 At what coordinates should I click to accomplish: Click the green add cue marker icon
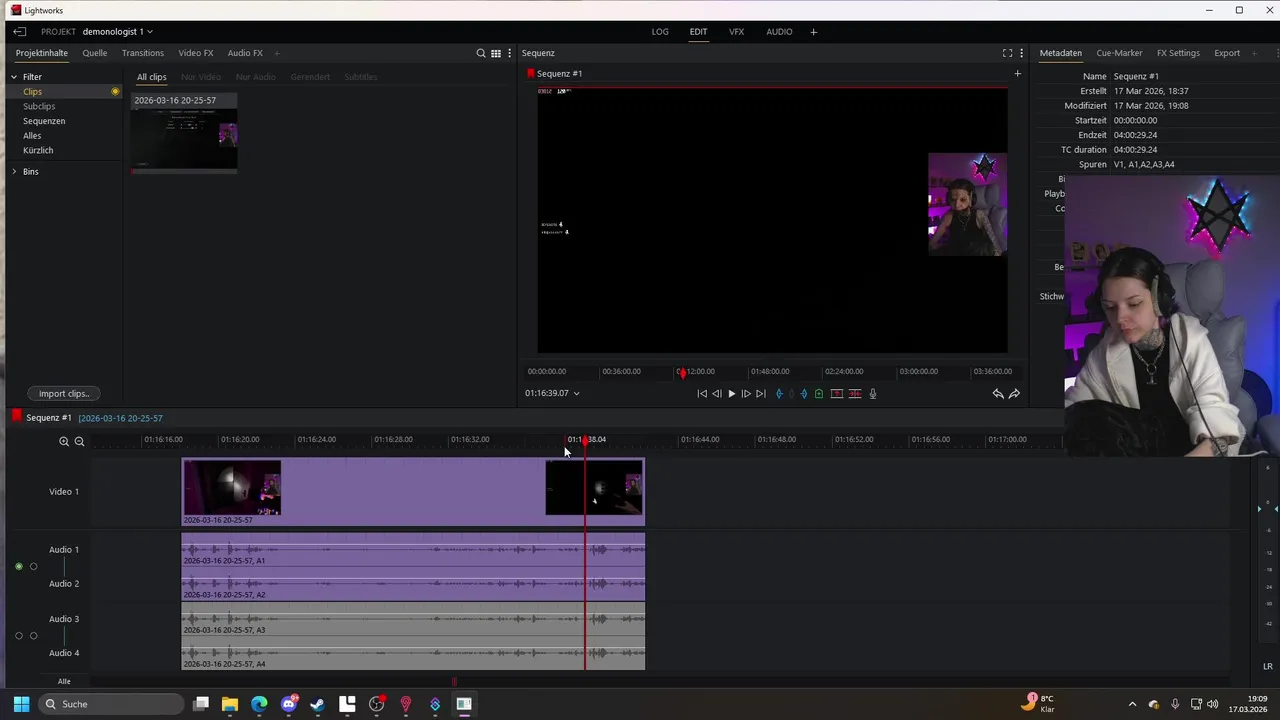[x=819, y=394]
